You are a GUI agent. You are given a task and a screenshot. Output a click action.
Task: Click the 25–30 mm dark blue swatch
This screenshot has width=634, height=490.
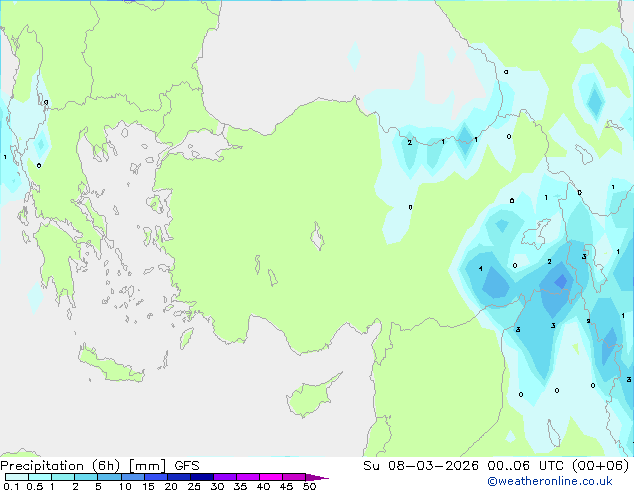[202, 477]
